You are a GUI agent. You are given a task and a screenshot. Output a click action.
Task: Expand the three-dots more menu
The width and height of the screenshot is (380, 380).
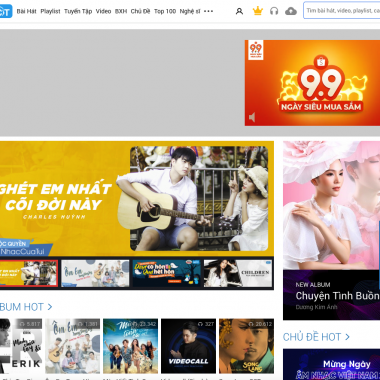[x=208, y=11]
